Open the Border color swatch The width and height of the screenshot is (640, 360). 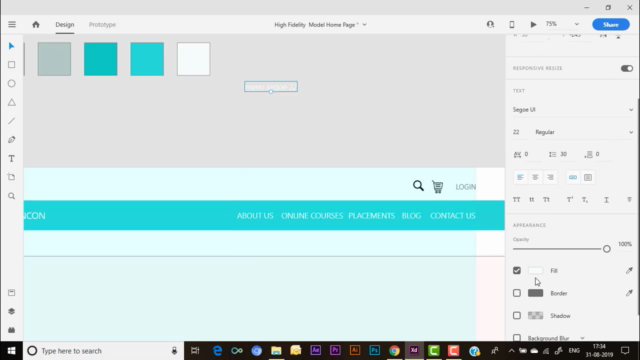[535, 293]
